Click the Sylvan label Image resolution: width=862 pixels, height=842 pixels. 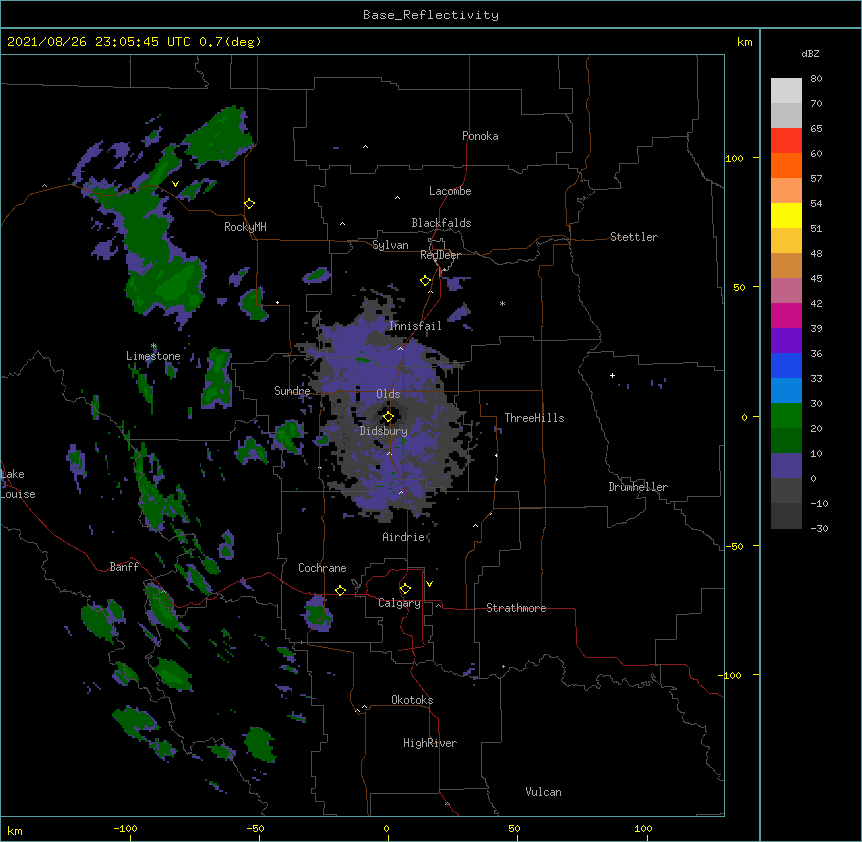(390, 245)
